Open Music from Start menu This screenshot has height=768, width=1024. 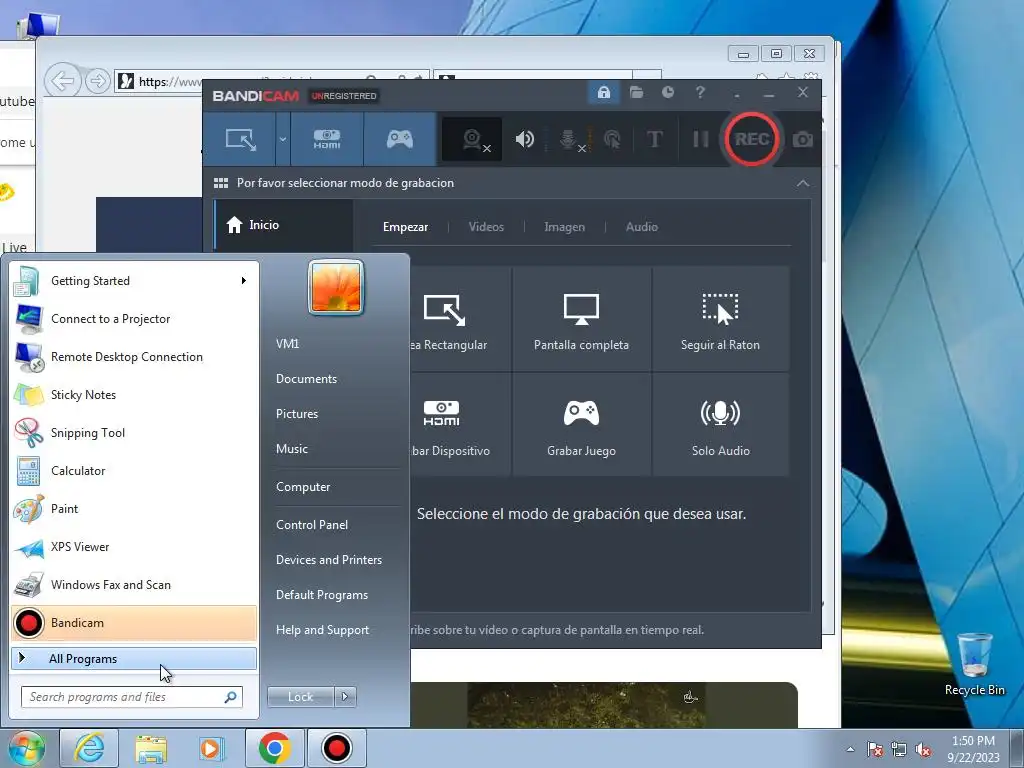click(x=292, y=449)
